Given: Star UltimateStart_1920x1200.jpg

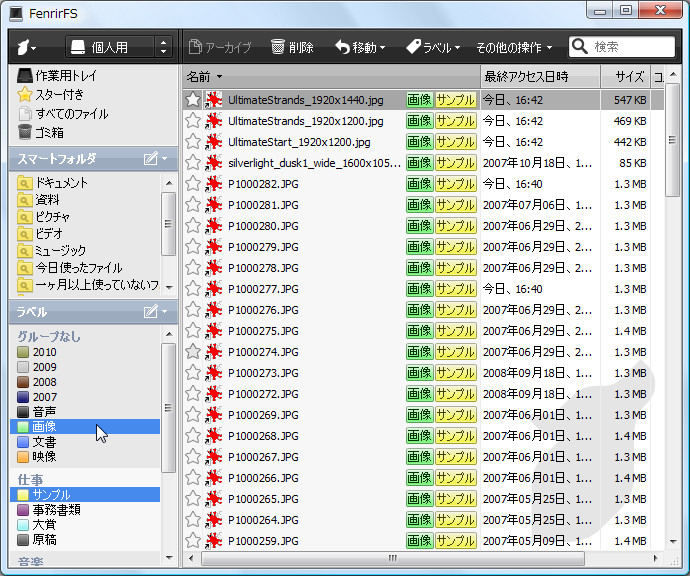Looking at the screenshot, I should pos(193,142).
